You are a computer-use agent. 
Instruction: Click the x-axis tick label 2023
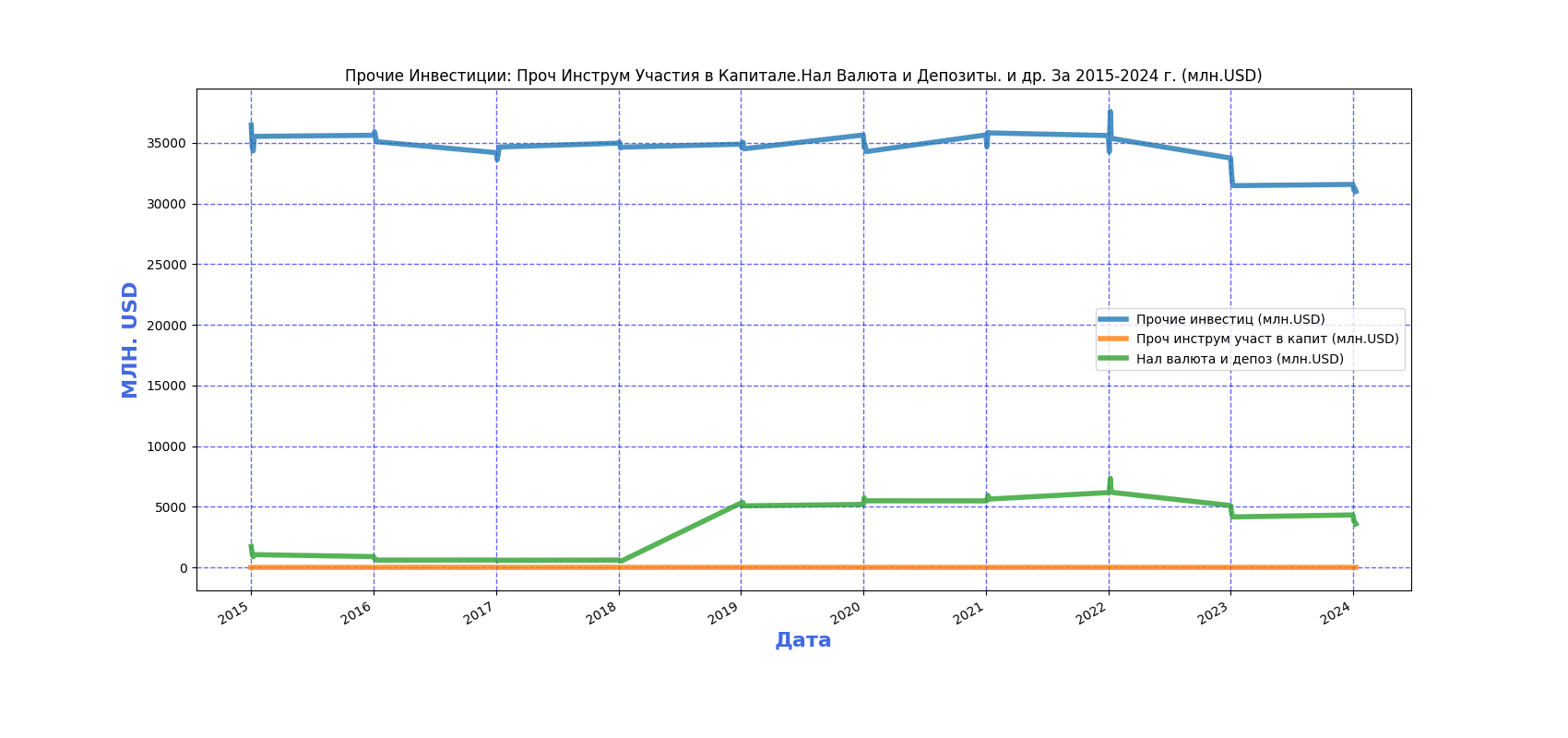tap(1215, 613)
